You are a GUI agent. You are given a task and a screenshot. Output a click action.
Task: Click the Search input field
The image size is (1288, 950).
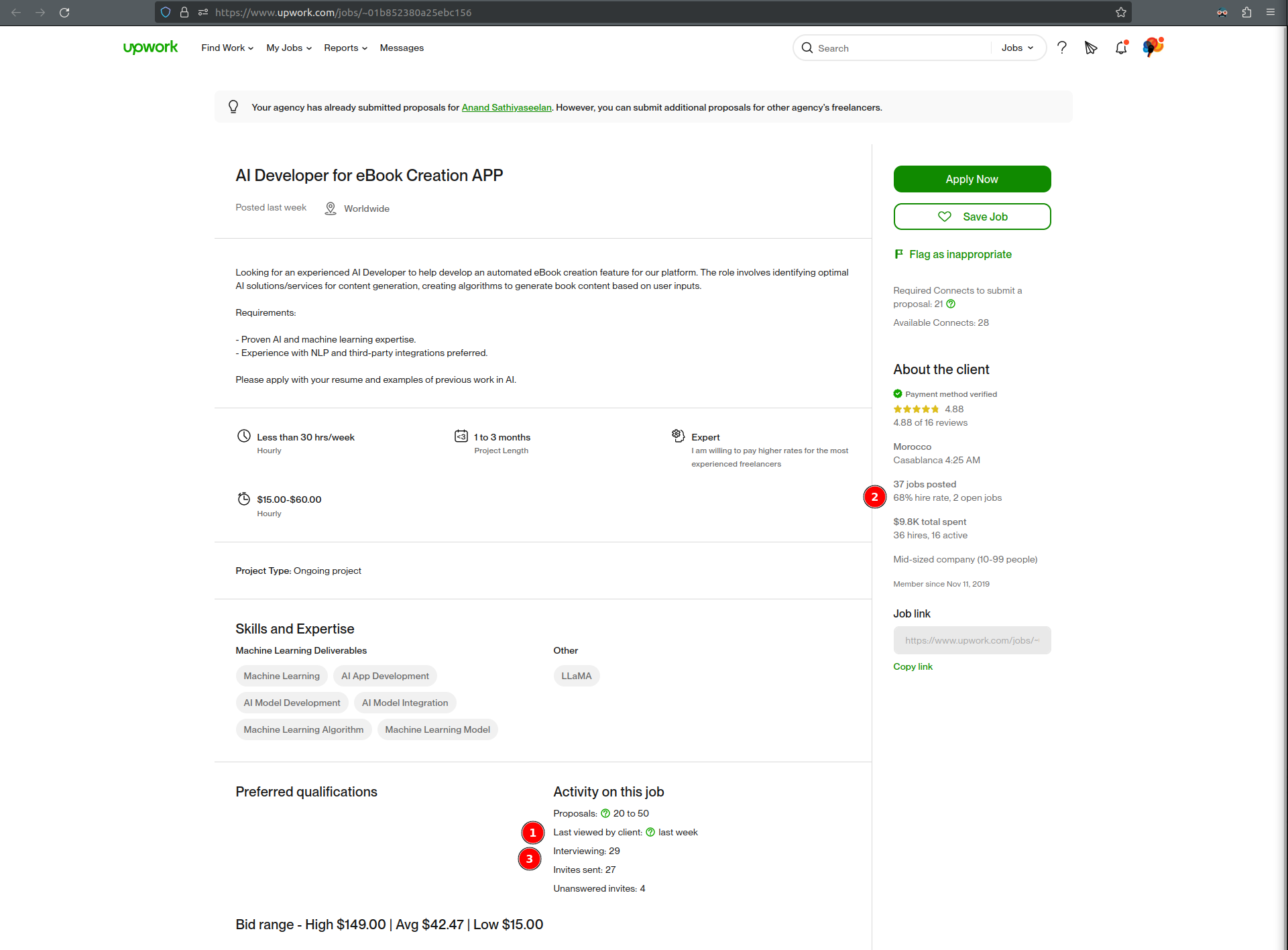coord(902,48)
